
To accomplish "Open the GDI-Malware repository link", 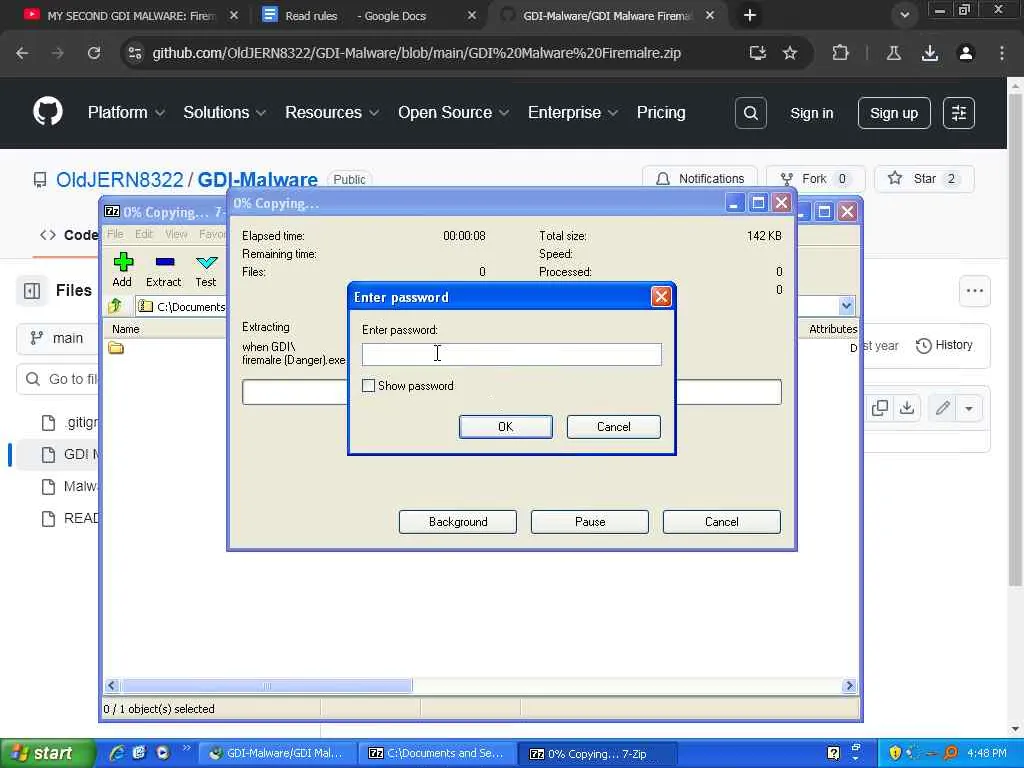I will [257, 180].
